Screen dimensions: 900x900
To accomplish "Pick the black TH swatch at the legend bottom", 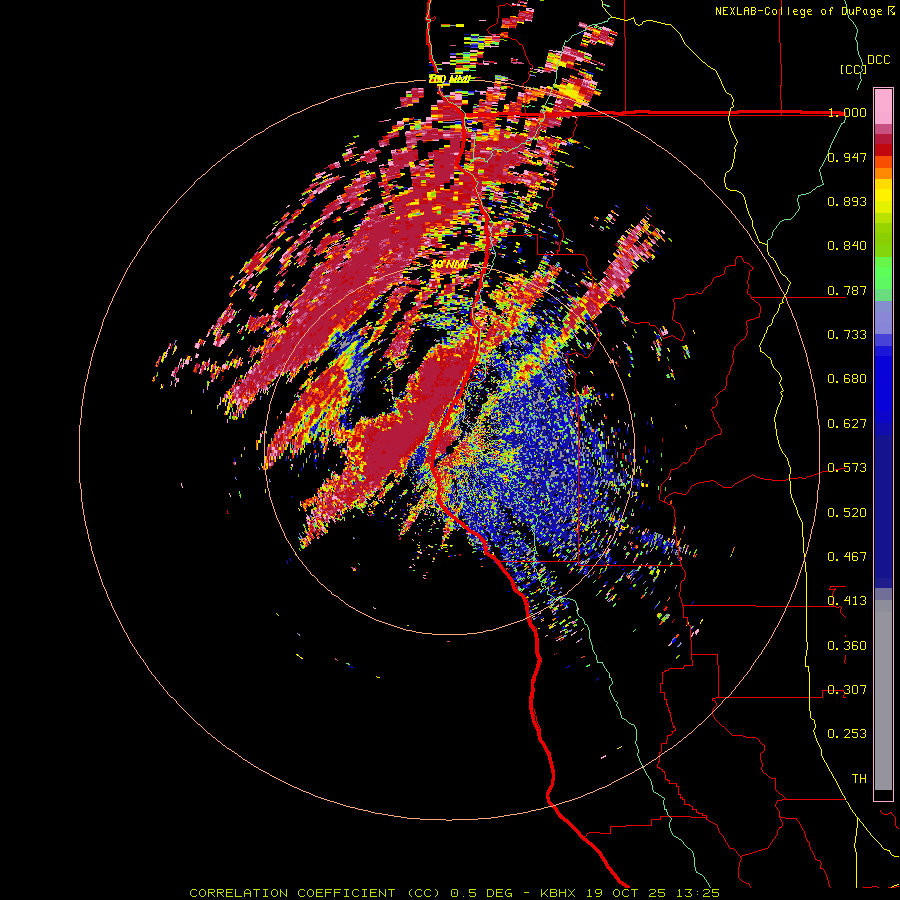I will 883,794.
